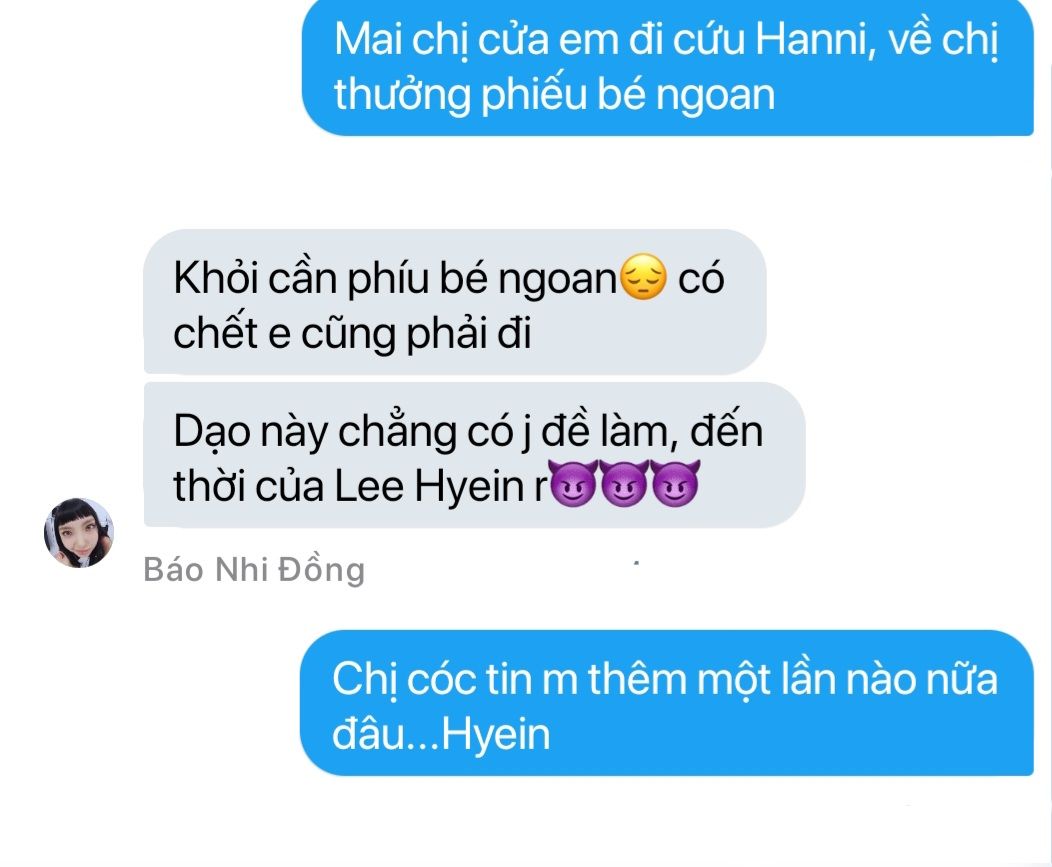The width and height of the screenshot is (1052, 867).
Task: Select the blue message starting Chị cóc tin
Action: pos(666,703)
